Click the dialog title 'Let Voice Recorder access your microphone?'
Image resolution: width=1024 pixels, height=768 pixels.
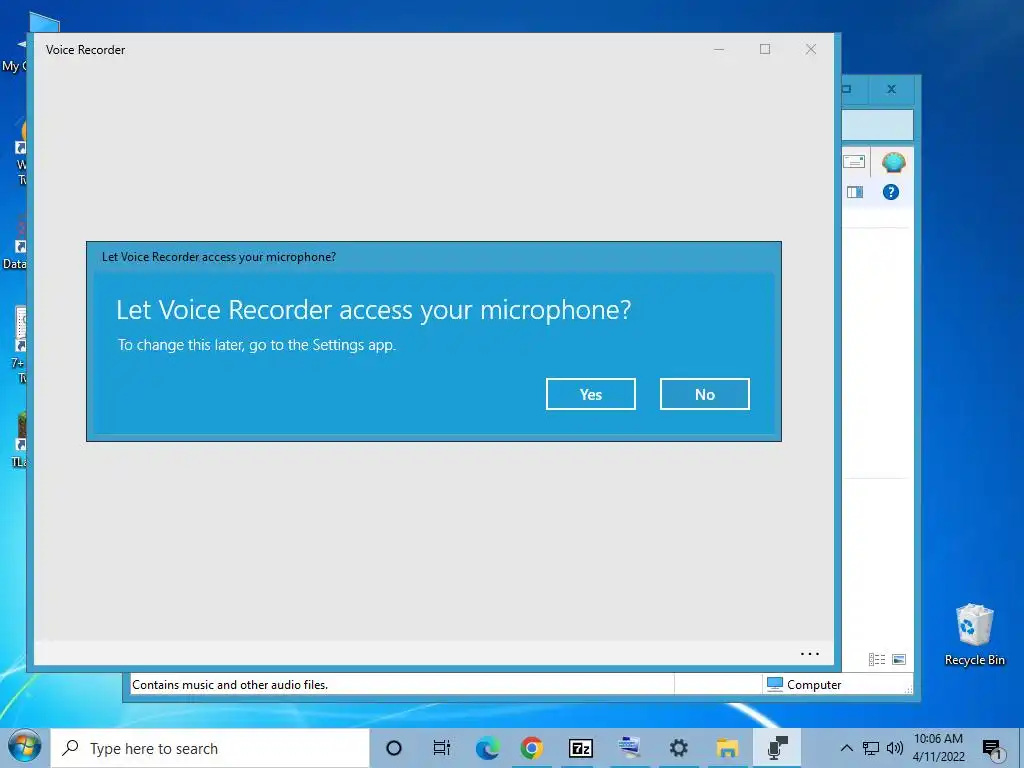tap(219, 257)
